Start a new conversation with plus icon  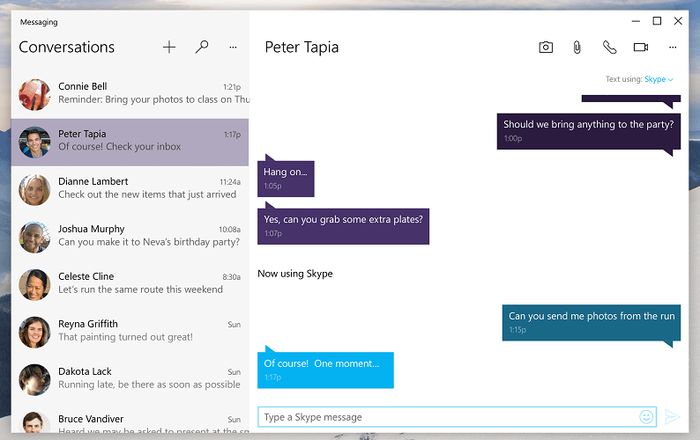click(x=169, y=47)
